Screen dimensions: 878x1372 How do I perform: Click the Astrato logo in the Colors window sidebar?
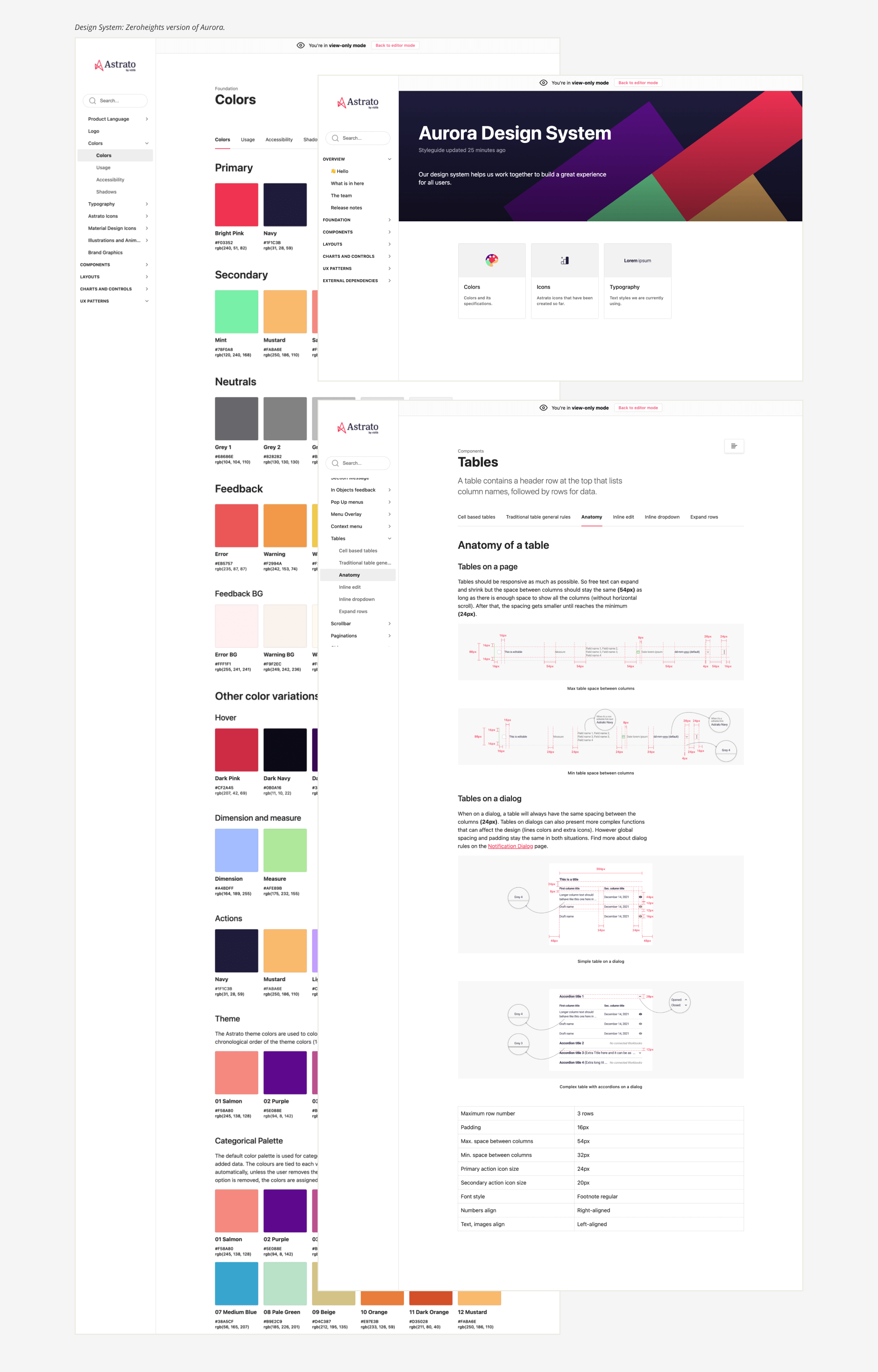(115, 65)
